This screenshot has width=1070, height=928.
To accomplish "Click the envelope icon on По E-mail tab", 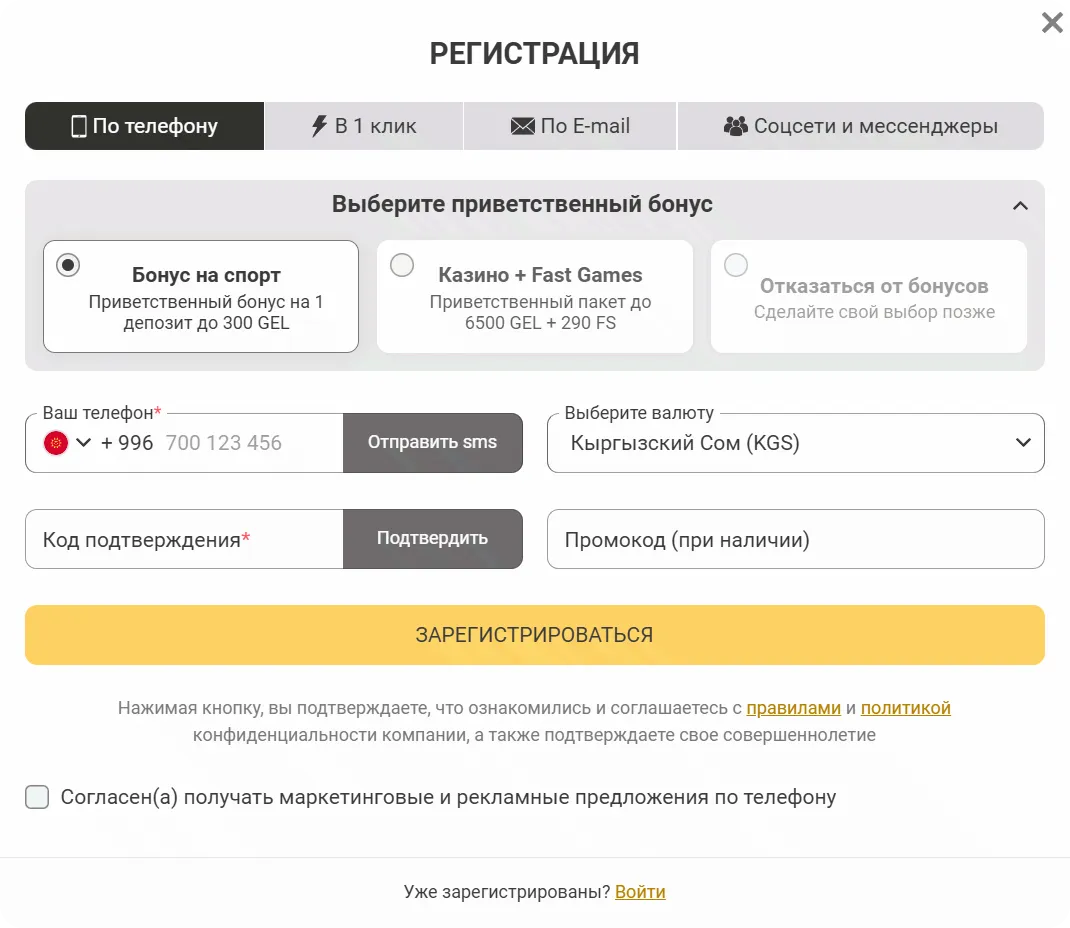I will point(521,125).
